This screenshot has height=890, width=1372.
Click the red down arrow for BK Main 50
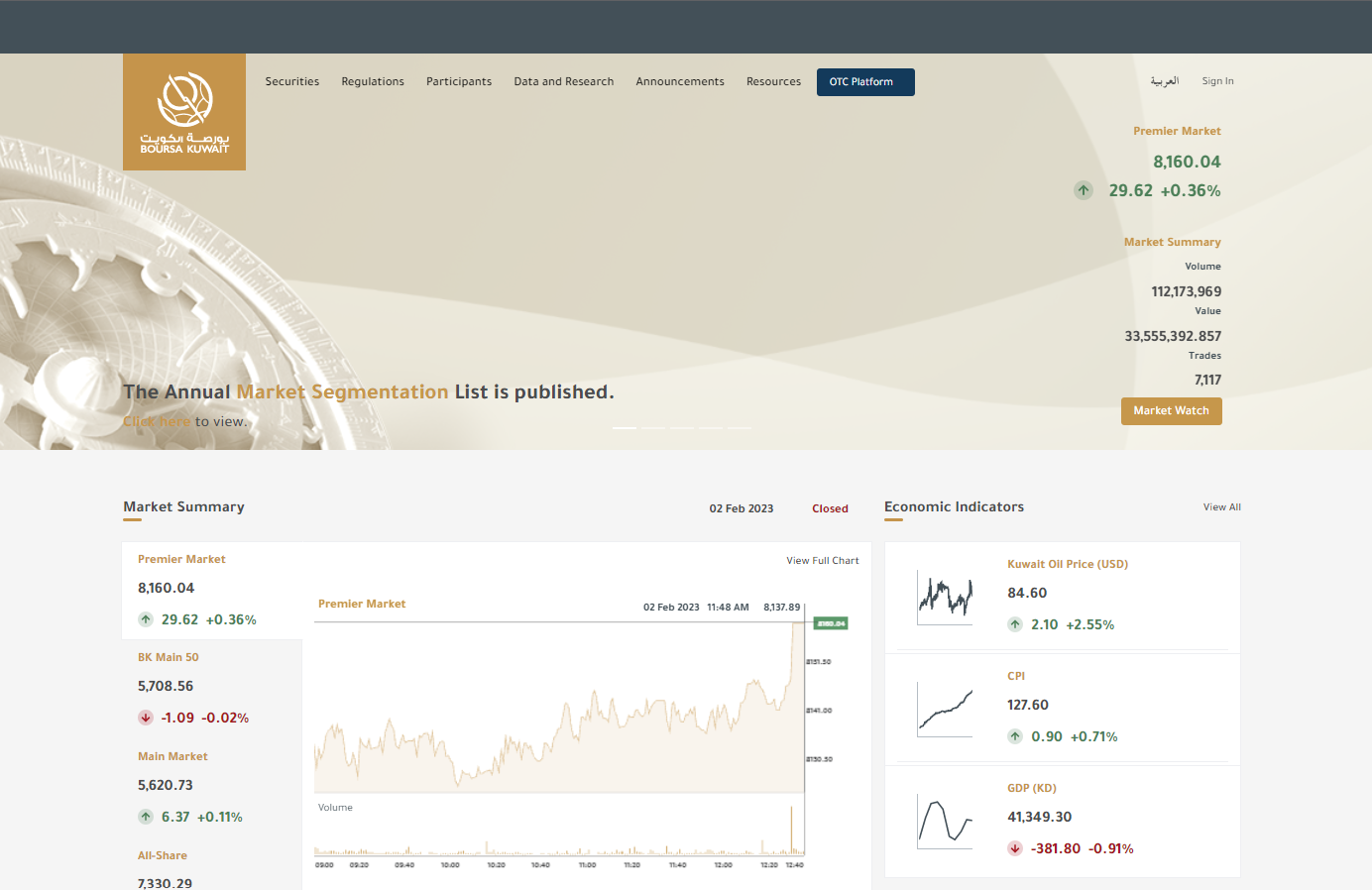(146, 718)
